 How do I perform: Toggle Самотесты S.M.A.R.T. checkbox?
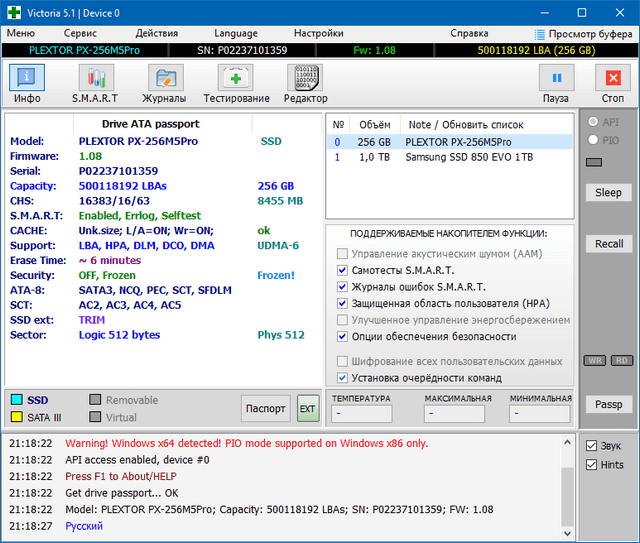(x=343, y=271)
